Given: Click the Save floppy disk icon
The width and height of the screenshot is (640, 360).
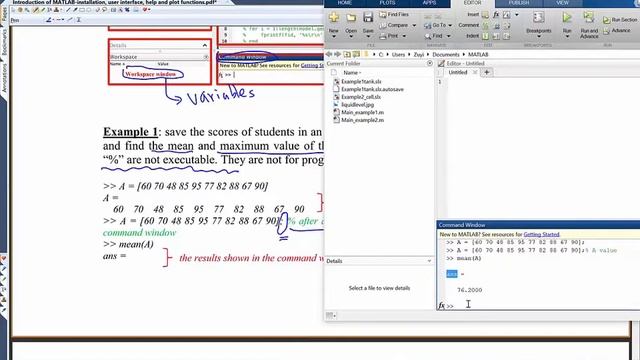Looking at the screenshot, I should [368, 17].
